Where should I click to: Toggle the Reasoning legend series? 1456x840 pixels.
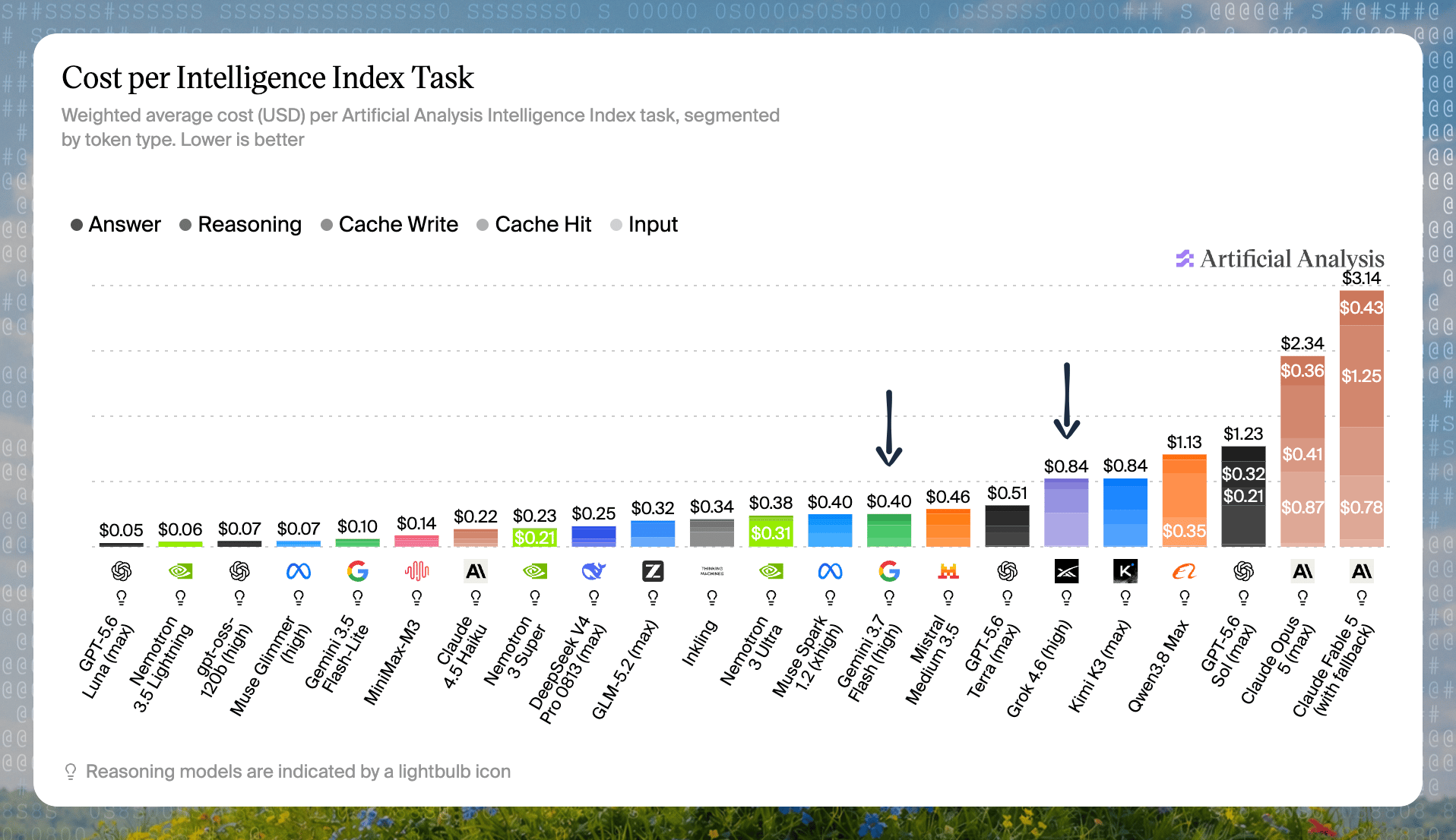coord(240,225)
